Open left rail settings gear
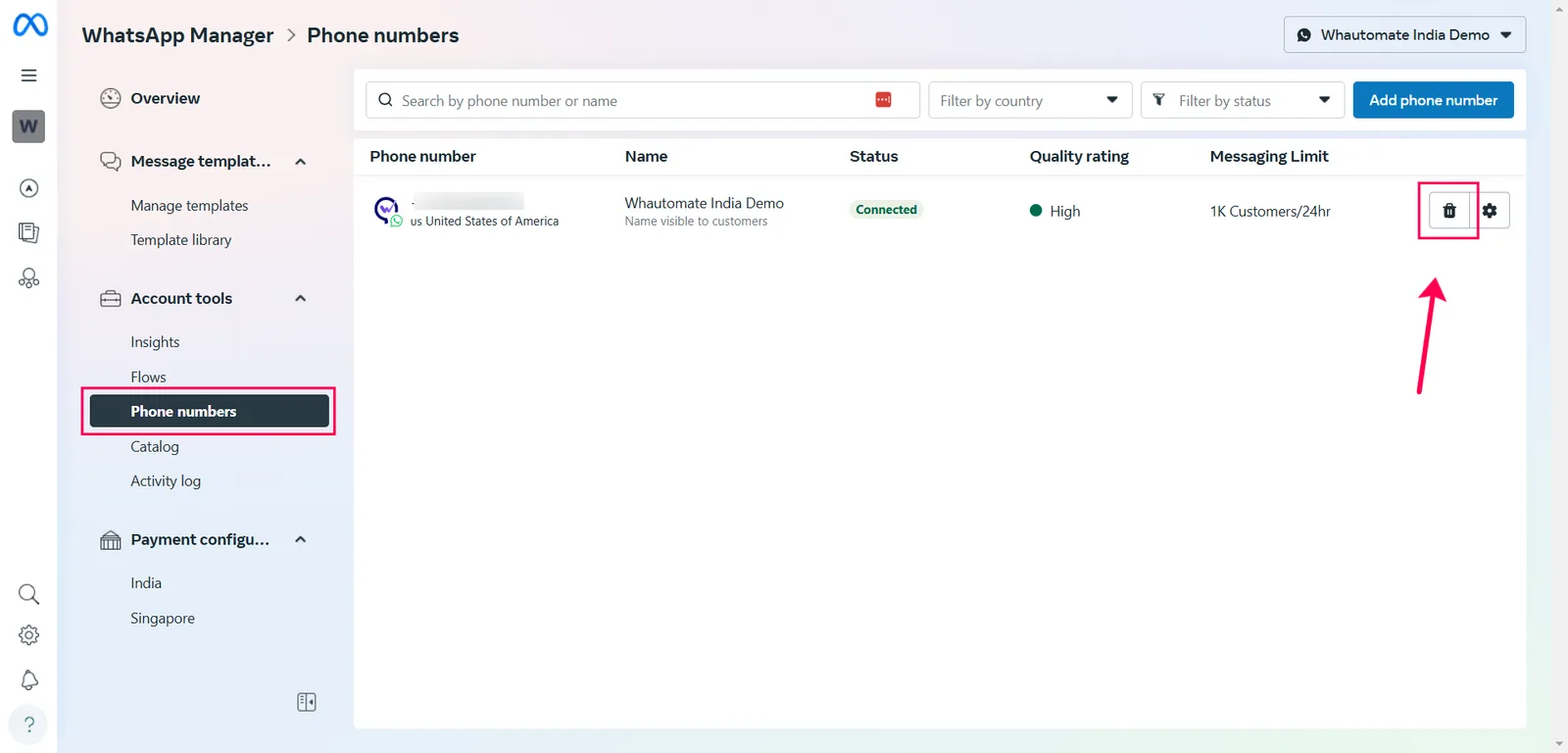The width and height of the screenshot is (1568, 753). tap(29, 635)
